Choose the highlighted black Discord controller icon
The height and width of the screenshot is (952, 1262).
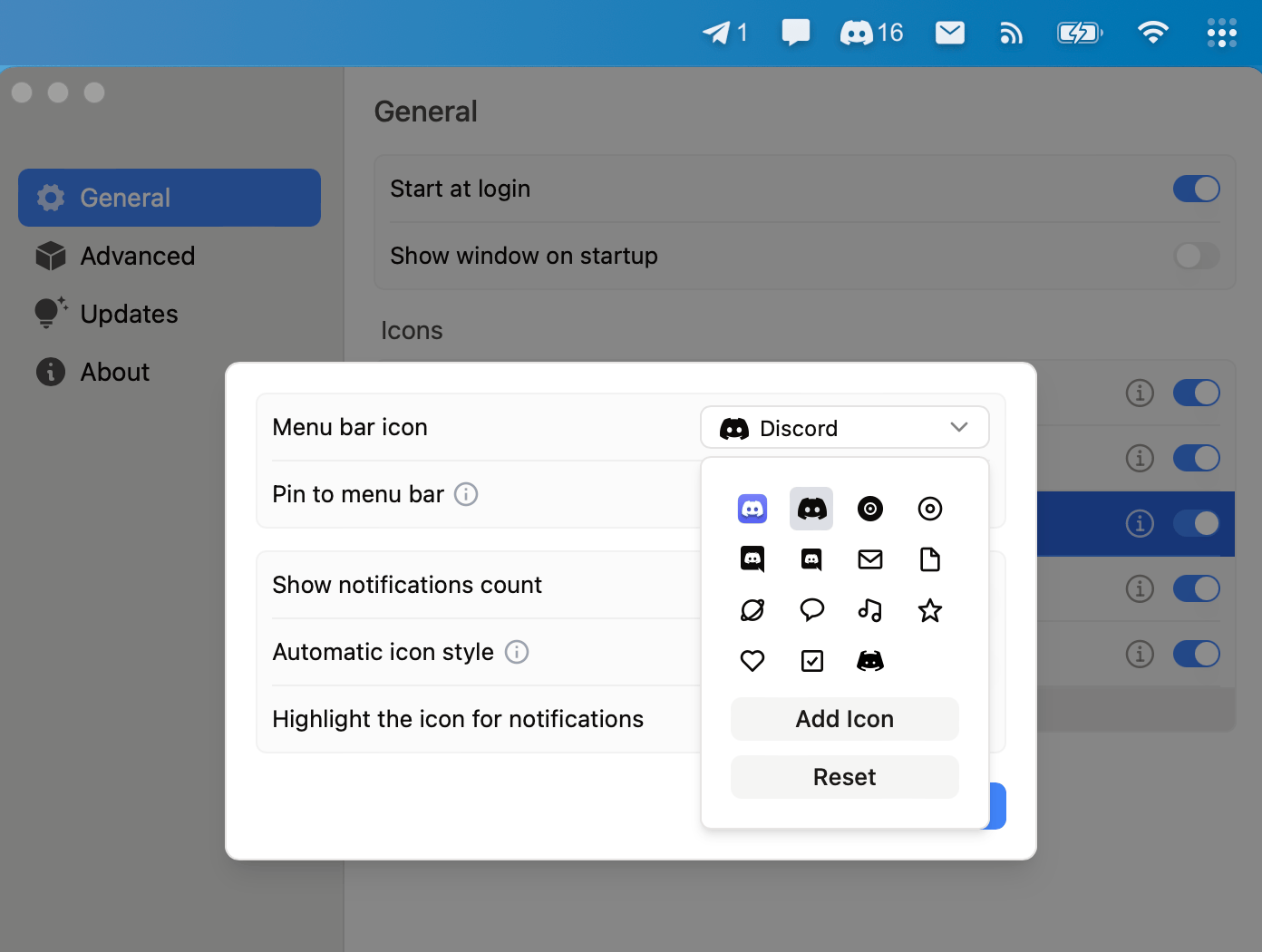tap(811, 509)
